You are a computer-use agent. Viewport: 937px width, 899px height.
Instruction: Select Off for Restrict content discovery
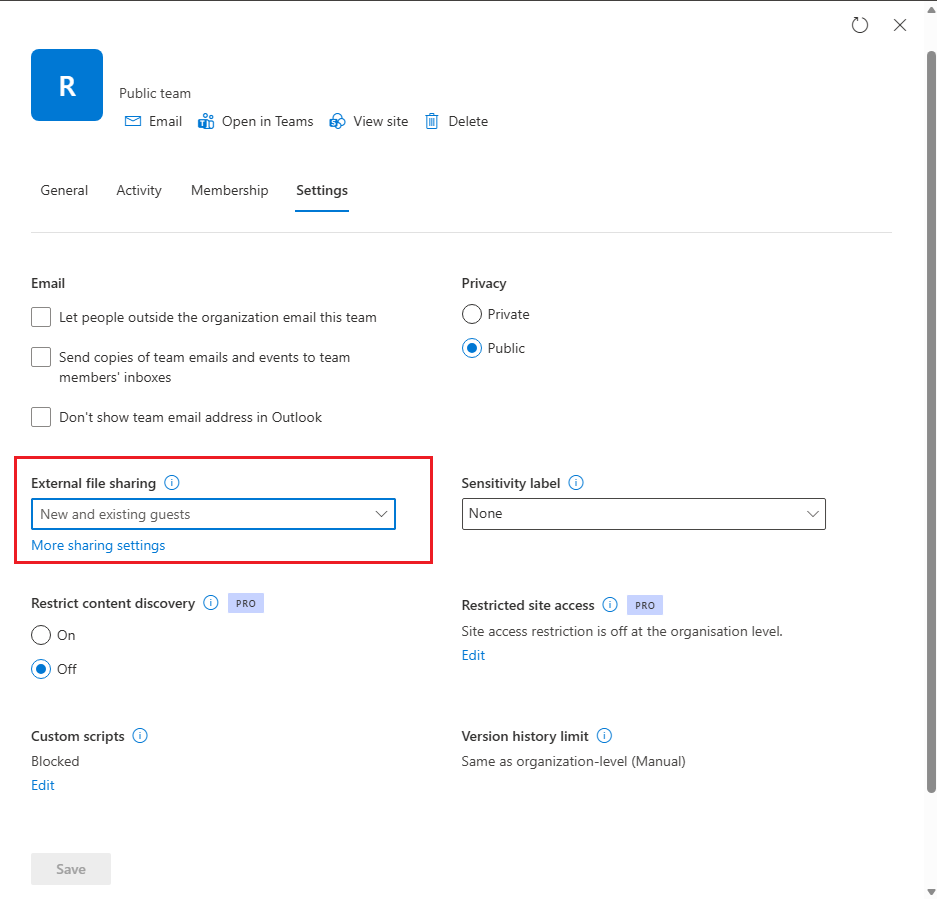click(41, 669)
